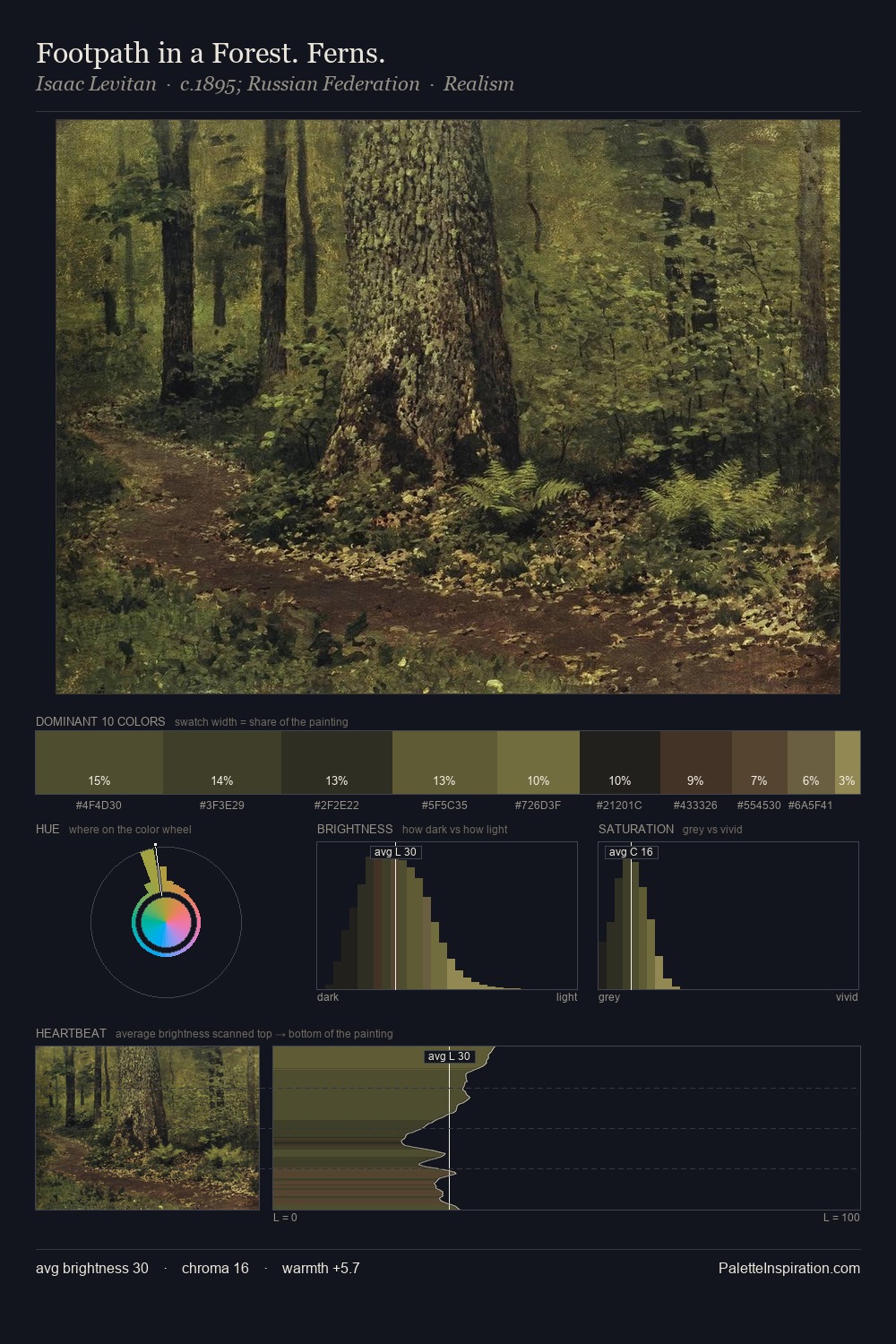Click the 'L = 0' heartbeat axis label
The image size is (896, 1344).
tap(285, 1218)
